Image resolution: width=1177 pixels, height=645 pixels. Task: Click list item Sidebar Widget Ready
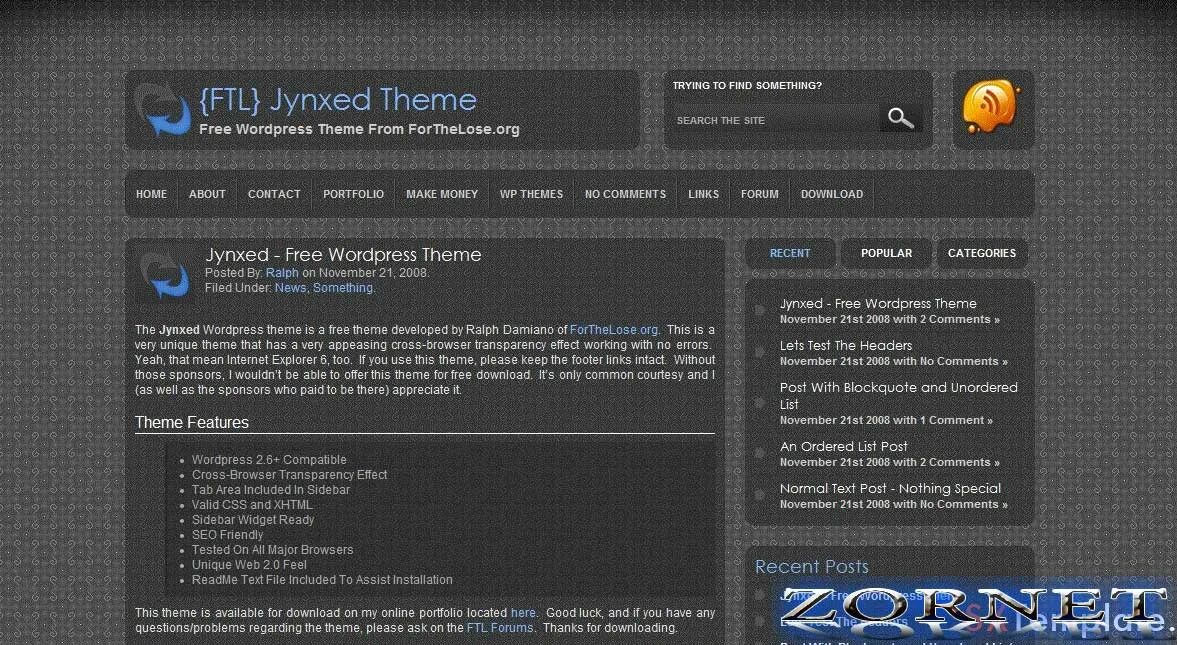click(252, 520)
